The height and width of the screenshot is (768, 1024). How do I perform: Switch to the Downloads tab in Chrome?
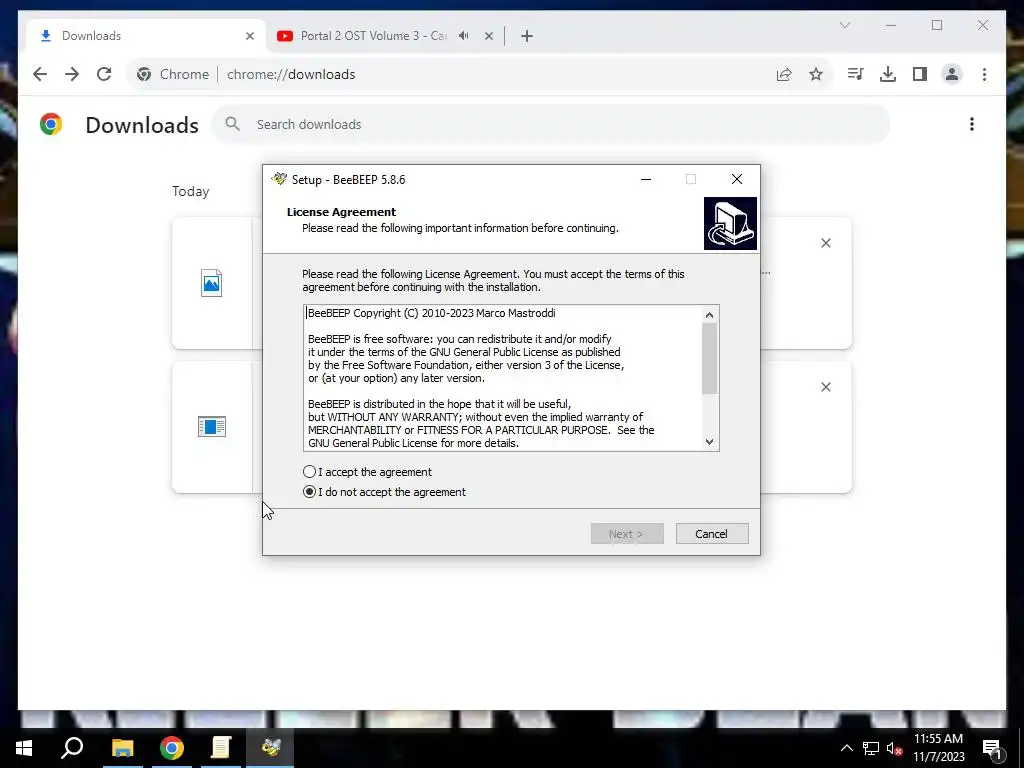tap(145, 36)
